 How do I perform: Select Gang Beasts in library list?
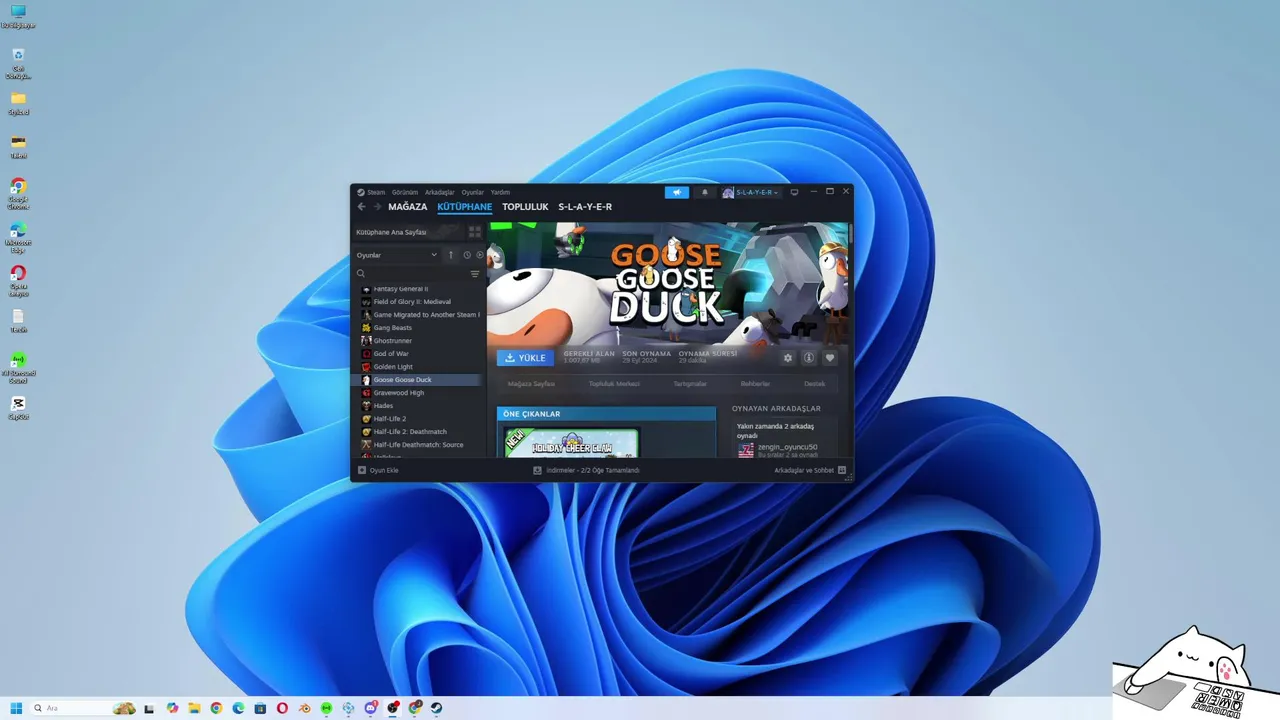point(392,327)
